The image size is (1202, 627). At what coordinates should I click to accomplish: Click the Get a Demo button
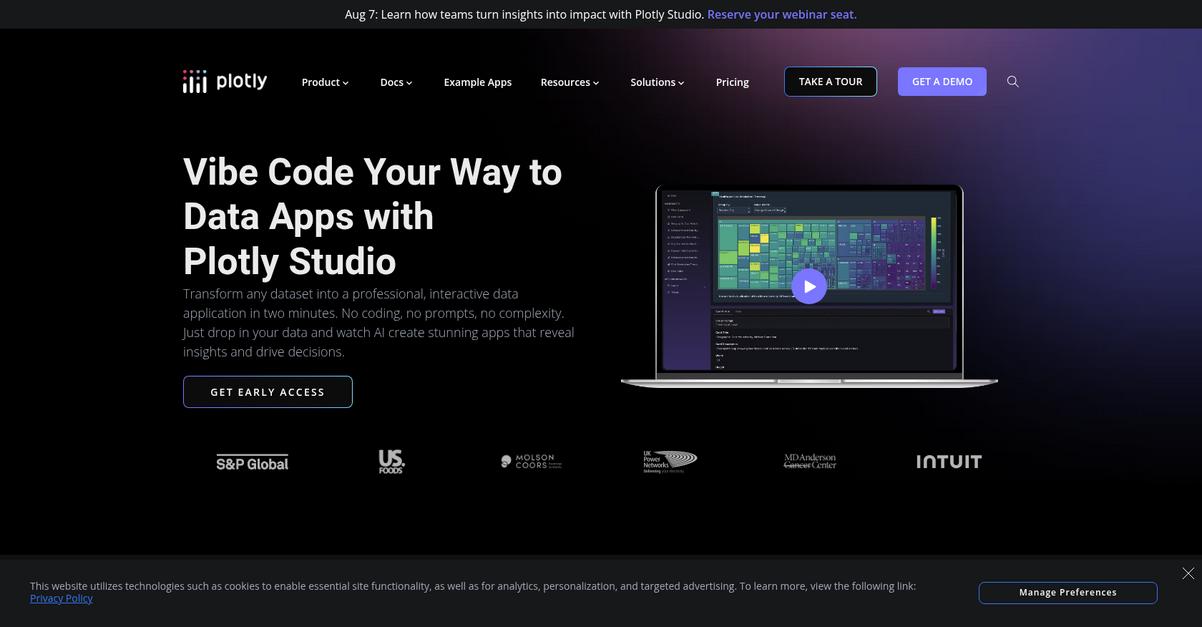pyautogui.click(x=942, y=82)
